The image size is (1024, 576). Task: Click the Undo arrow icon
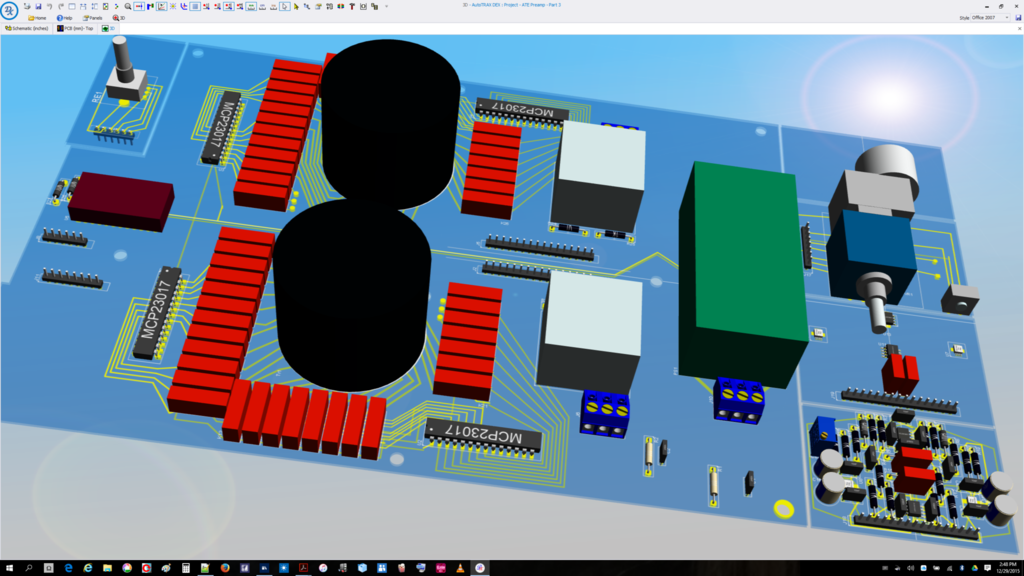coord(49,6)
